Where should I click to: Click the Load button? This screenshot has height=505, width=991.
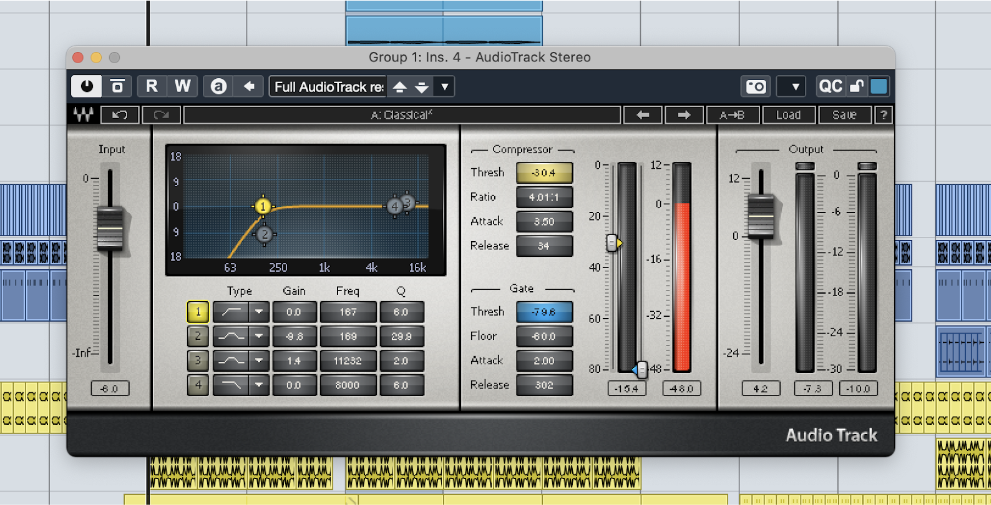tap(789, 115)
